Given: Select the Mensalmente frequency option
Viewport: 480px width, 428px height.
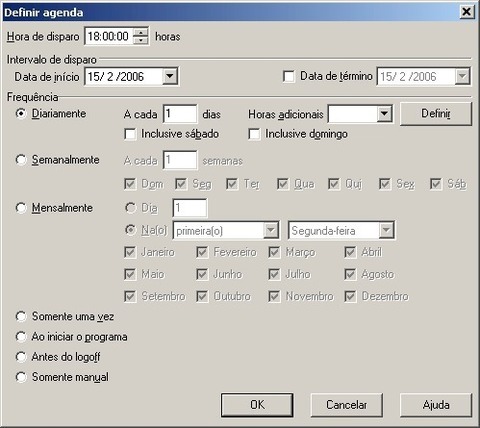Looking at the screenshot, I should [21, 208].
